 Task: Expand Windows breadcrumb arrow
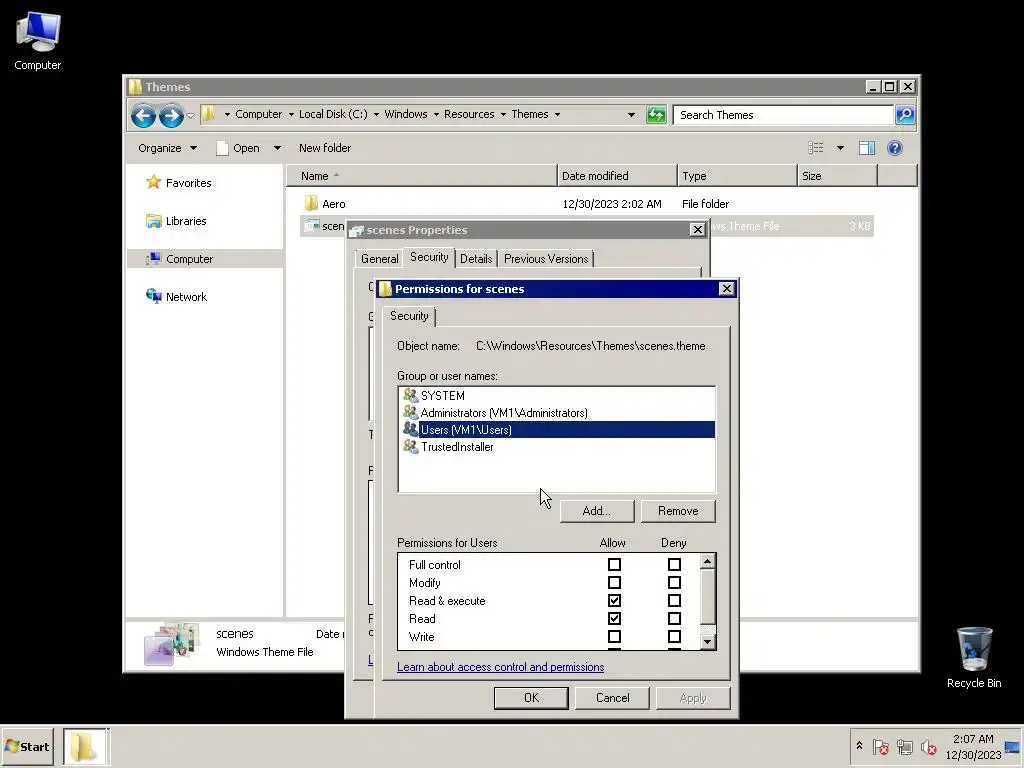pyautogui.click(x=436, y=114)
